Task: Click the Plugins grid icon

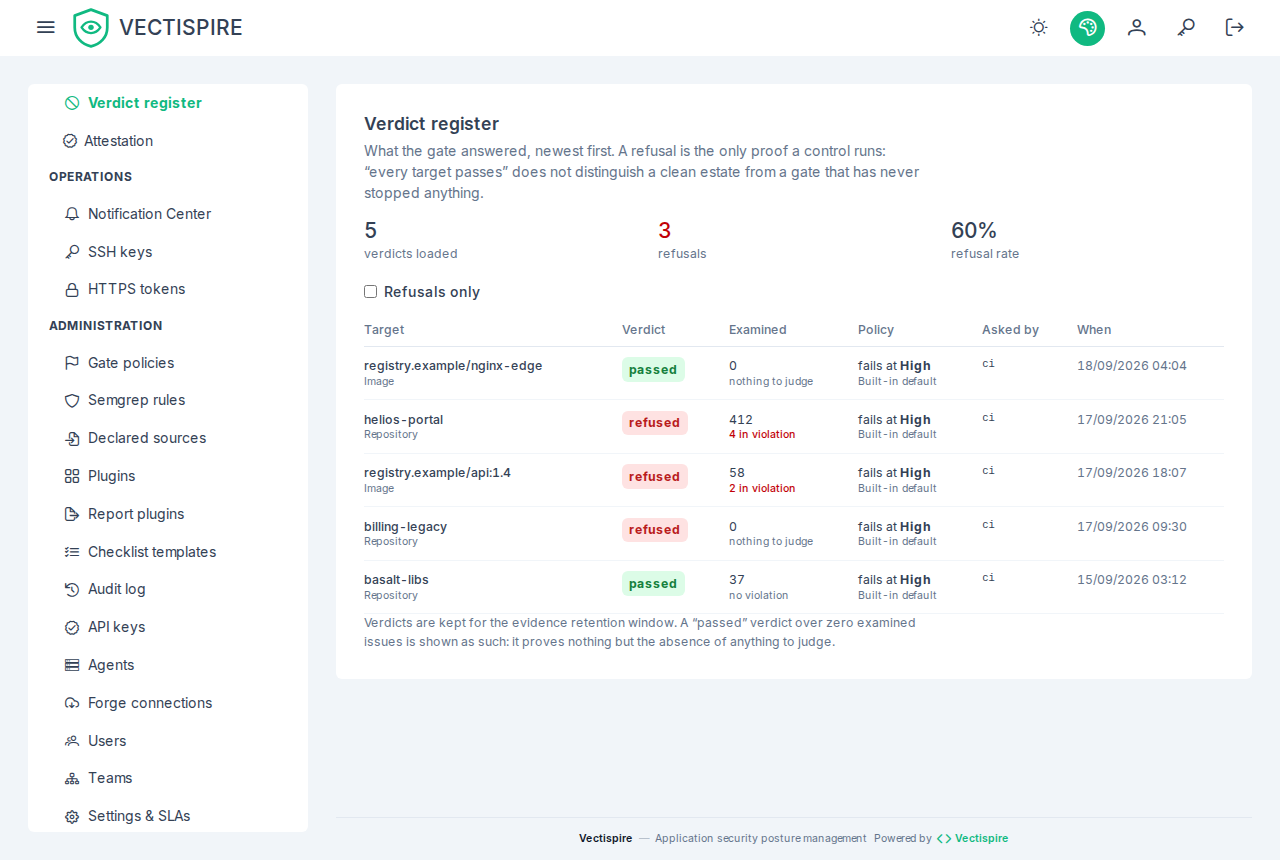Action: [72, 476]
